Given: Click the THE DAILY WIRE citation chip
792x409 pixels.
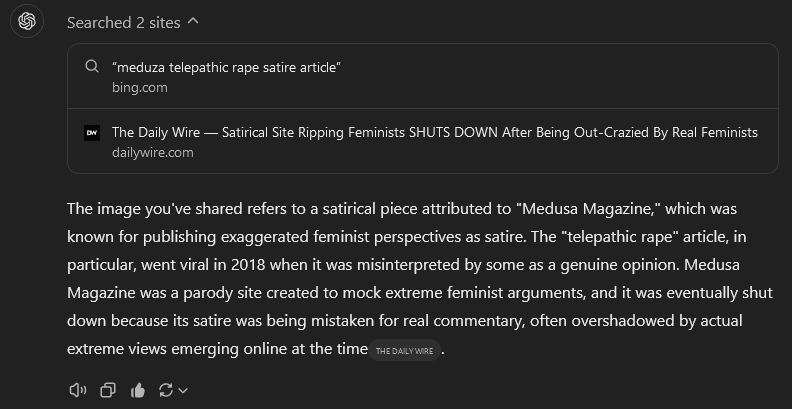Looking at the screenshot, I should click(405, 351).
